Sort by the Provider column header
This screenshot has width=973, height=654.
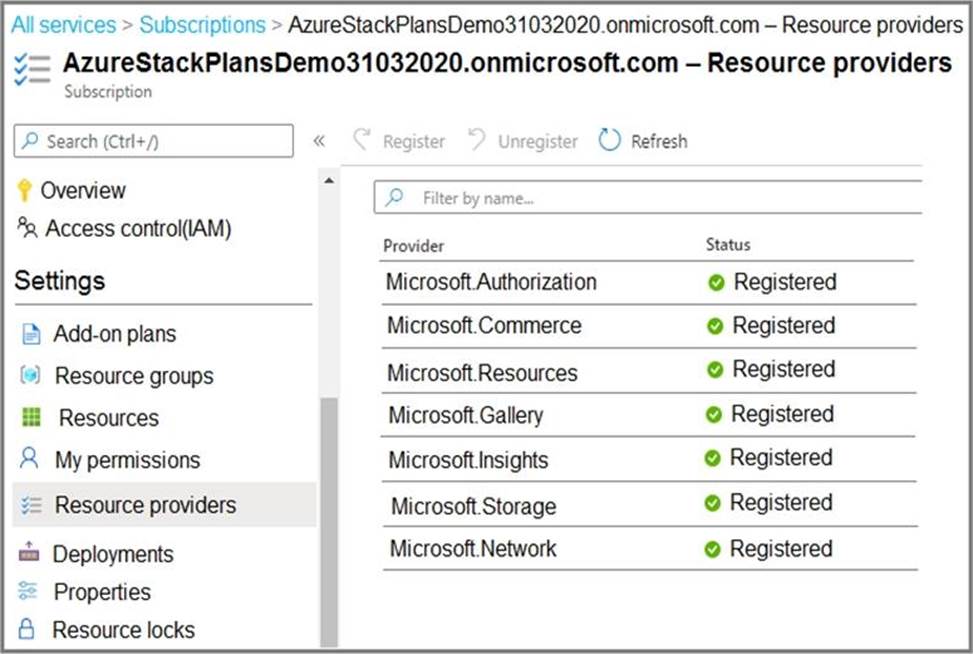coord(413,246)
